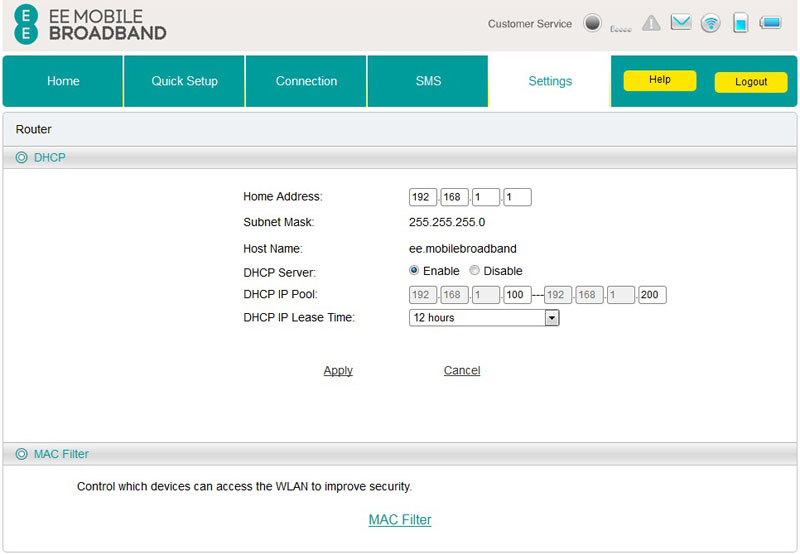Open the warning triangle alert icon
The width and height of the screenshot is (800, 555).
651,23
